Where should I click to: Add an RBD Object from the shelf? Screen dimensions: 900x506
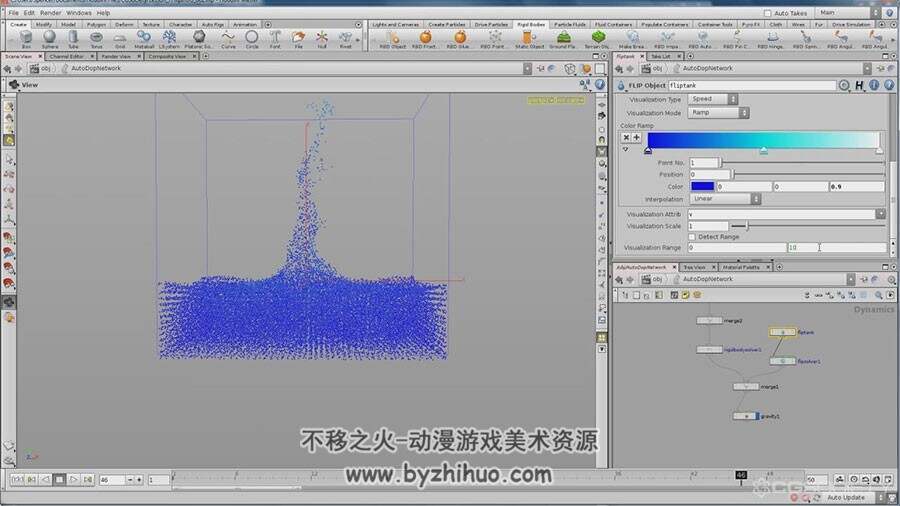393,39
